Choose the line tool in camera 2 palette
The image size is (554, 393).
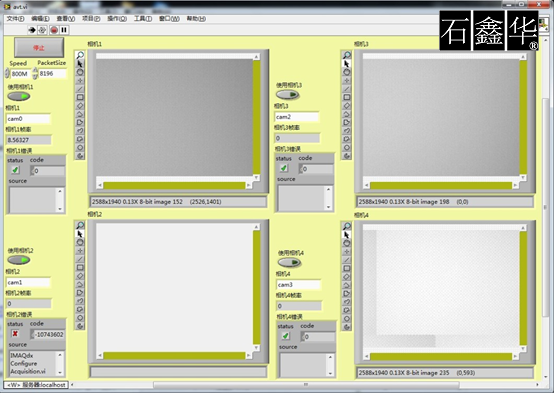[80, 259]
